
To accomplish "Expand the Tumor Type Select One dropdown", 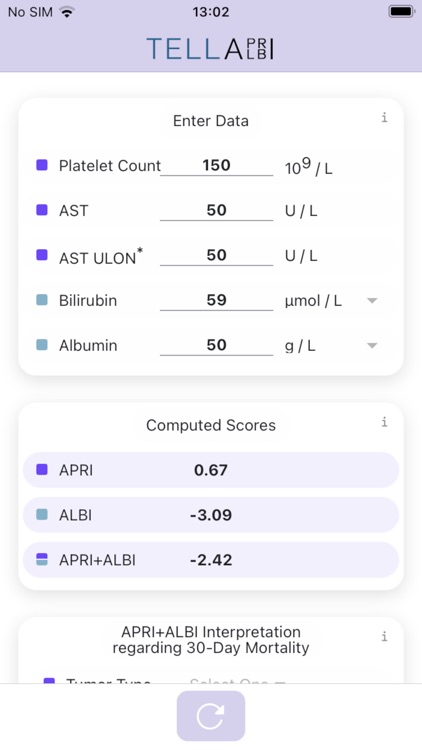I will point(237,681).
